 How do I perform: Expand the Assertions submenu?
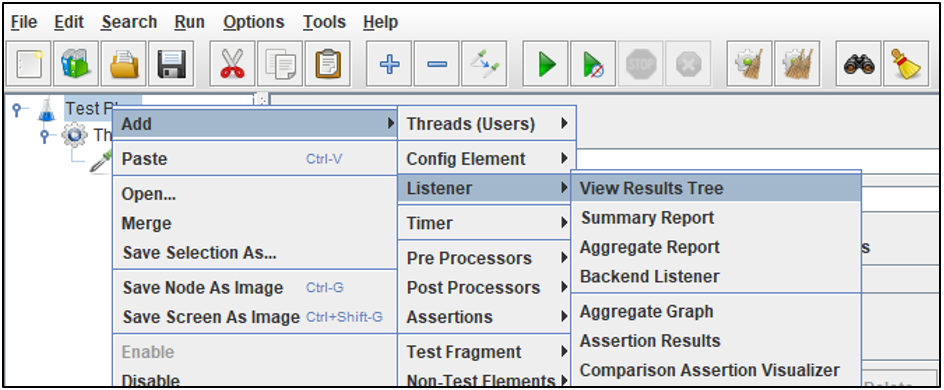pyautogui.click(x=485, y=317)
